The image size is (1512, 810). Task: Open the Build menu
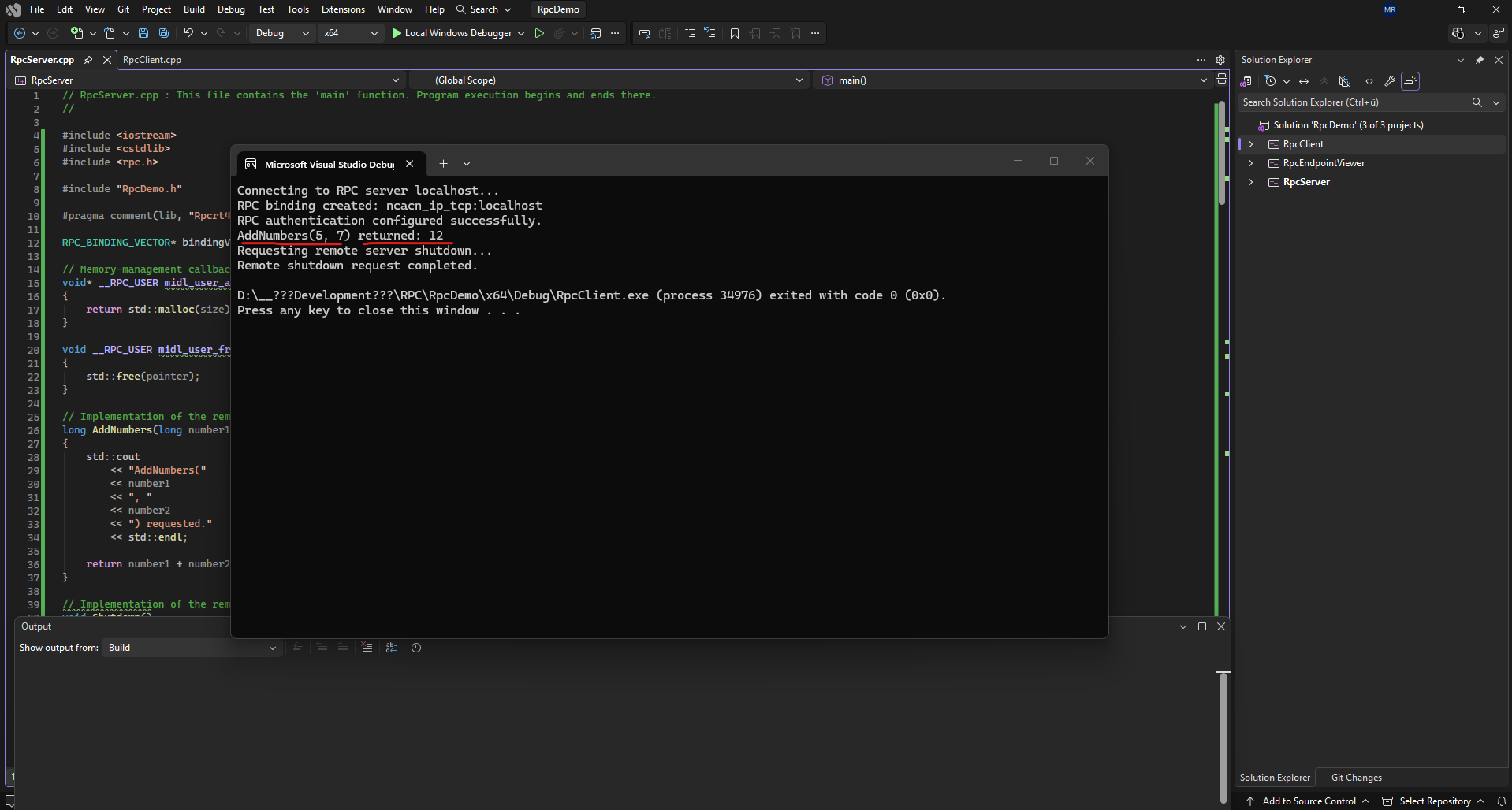click(x=194, y=9)
